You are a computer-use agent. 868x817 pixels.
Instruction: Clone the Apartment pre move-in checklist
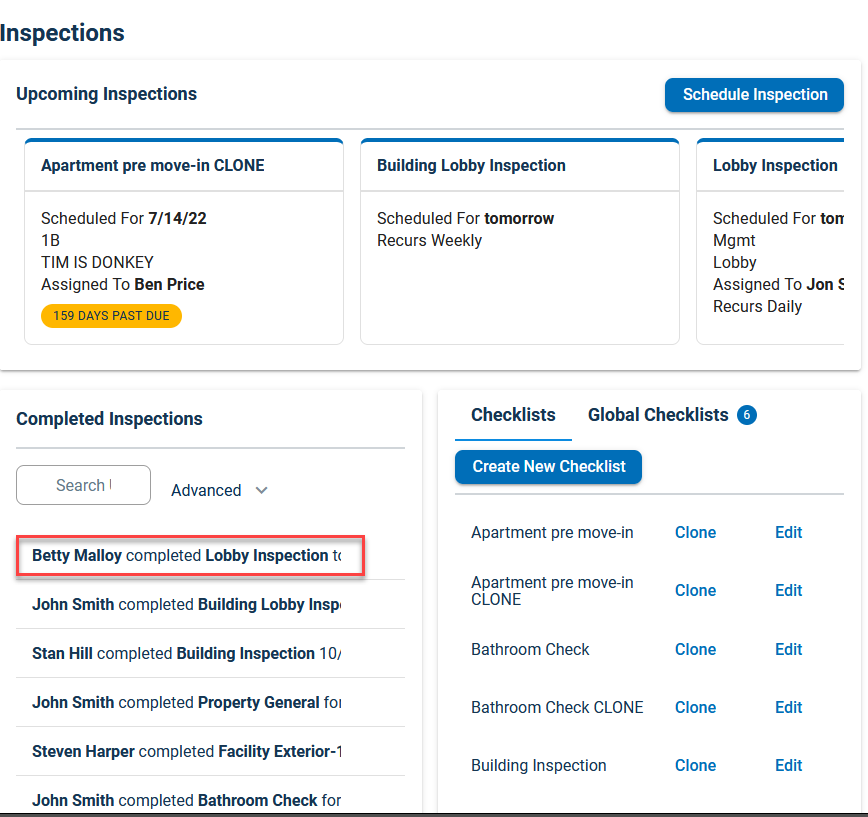(x=695, y=532)
